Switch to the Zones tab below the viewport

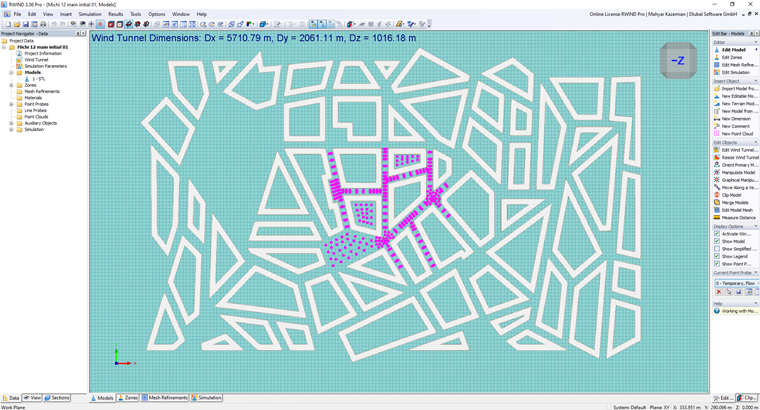pyautogui.click(x=128, y=397)
